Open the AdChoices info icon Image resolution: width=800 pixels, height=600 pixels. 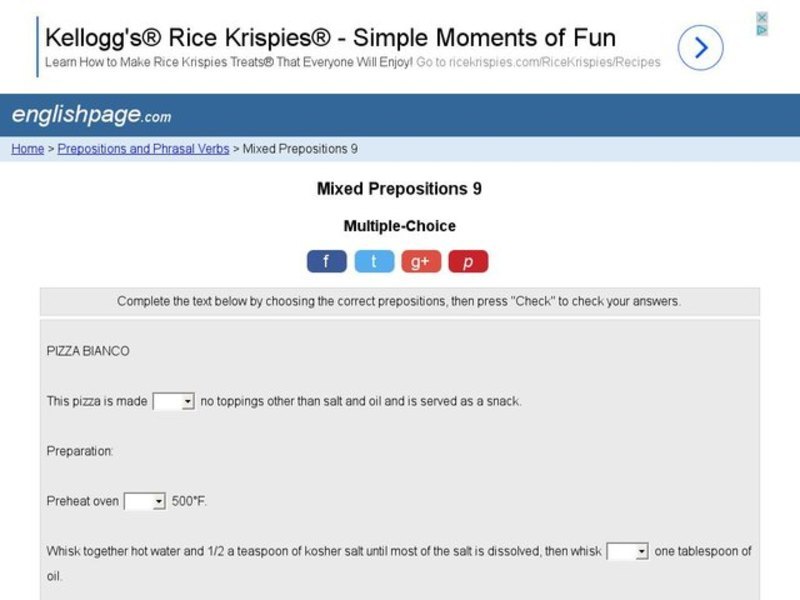pyautogui.click(x=761, y=30)
